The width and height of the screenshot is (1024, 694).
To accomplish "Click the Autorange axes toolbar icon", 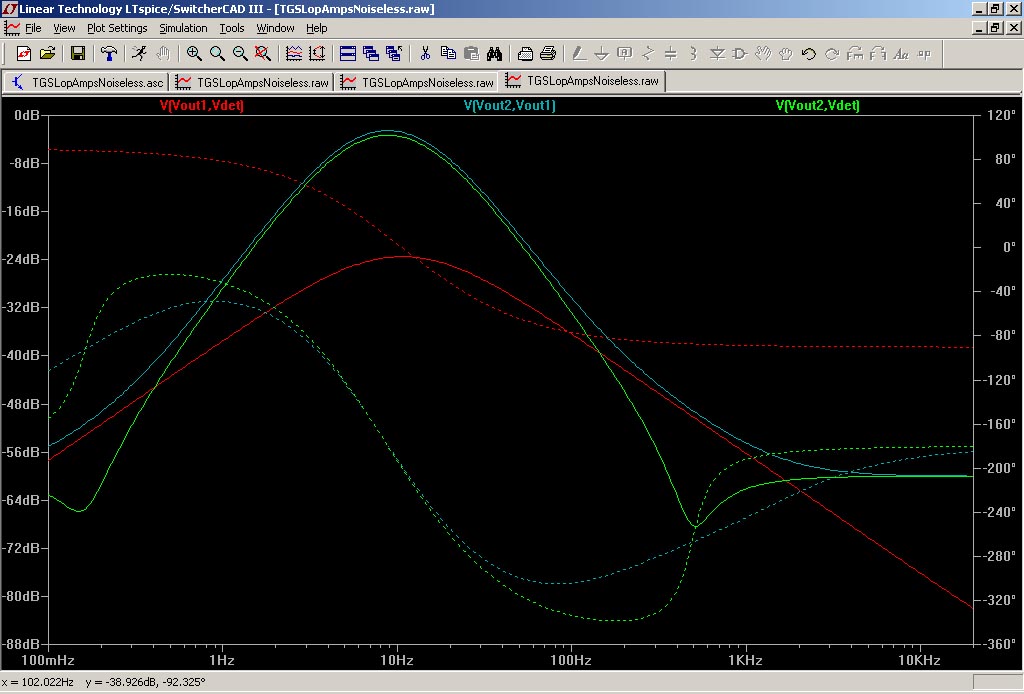I will [294, 54].
